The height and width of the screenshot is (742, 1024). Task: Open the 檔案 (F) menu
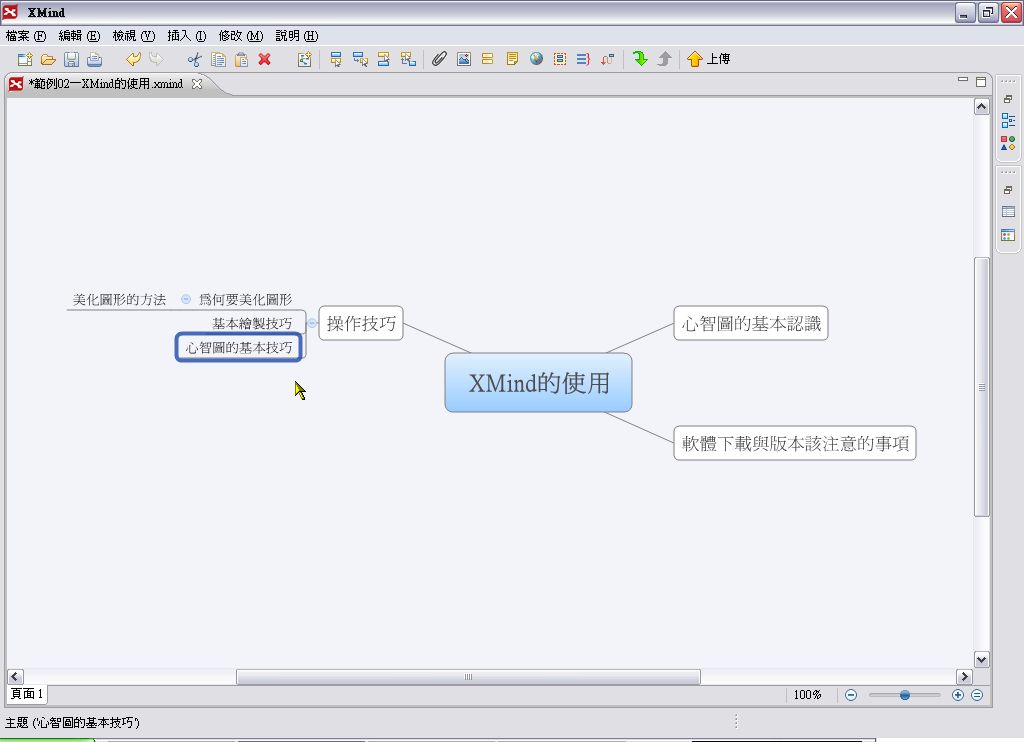pyautogui.click(x=25, y=36)
